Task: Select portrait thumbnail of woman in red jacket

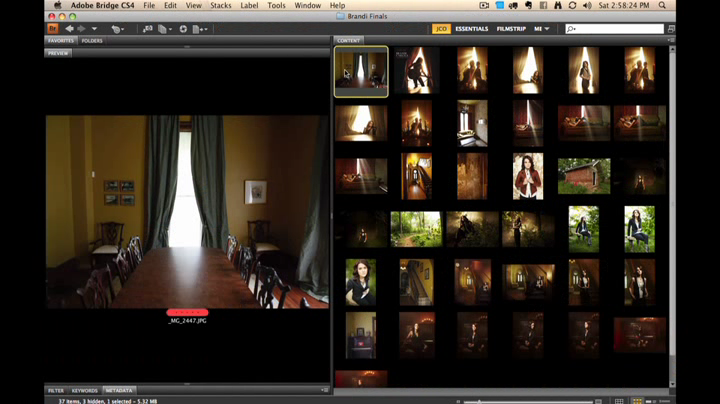Action: [528, 176]
